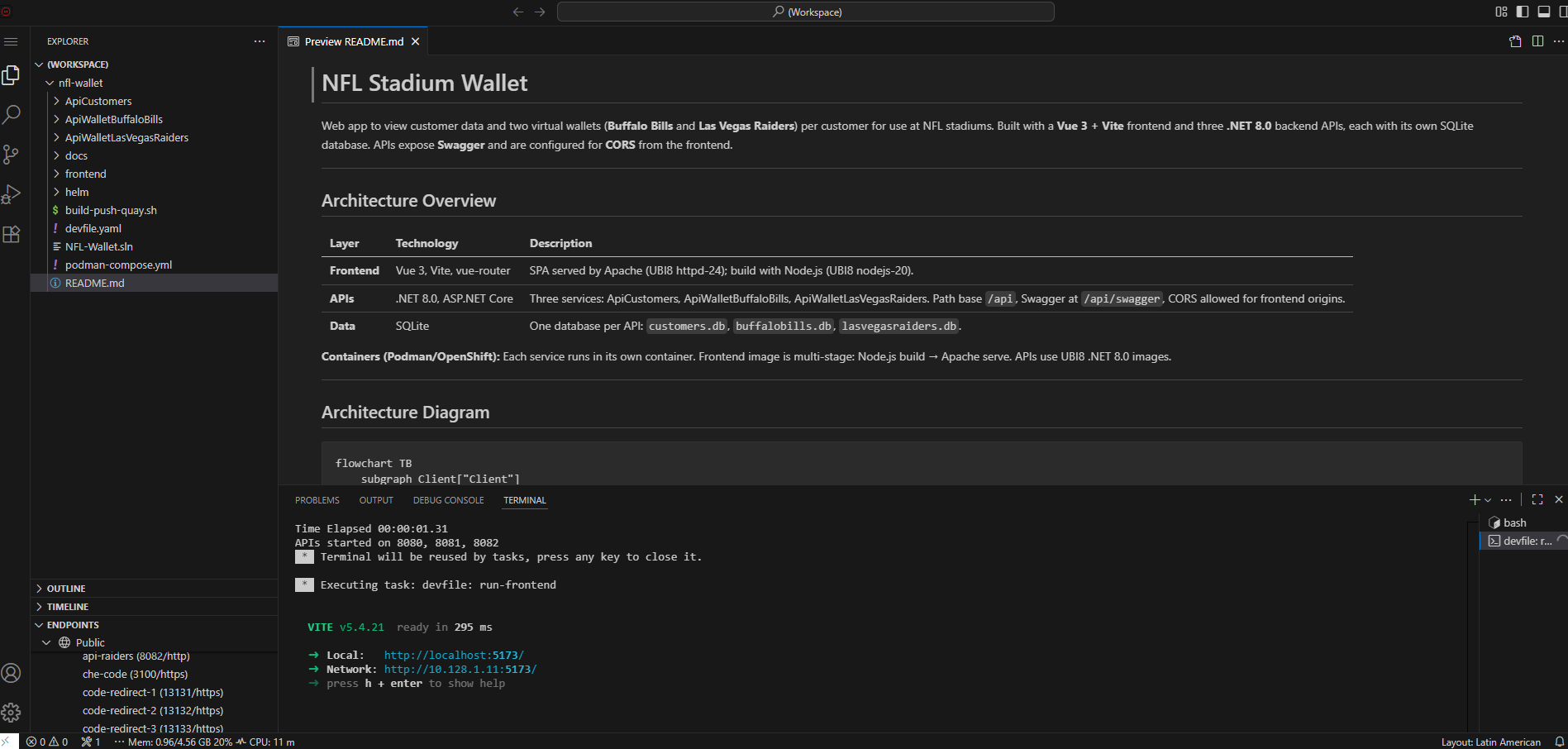Expand the ApiCustomers folder

coord(98,101)
